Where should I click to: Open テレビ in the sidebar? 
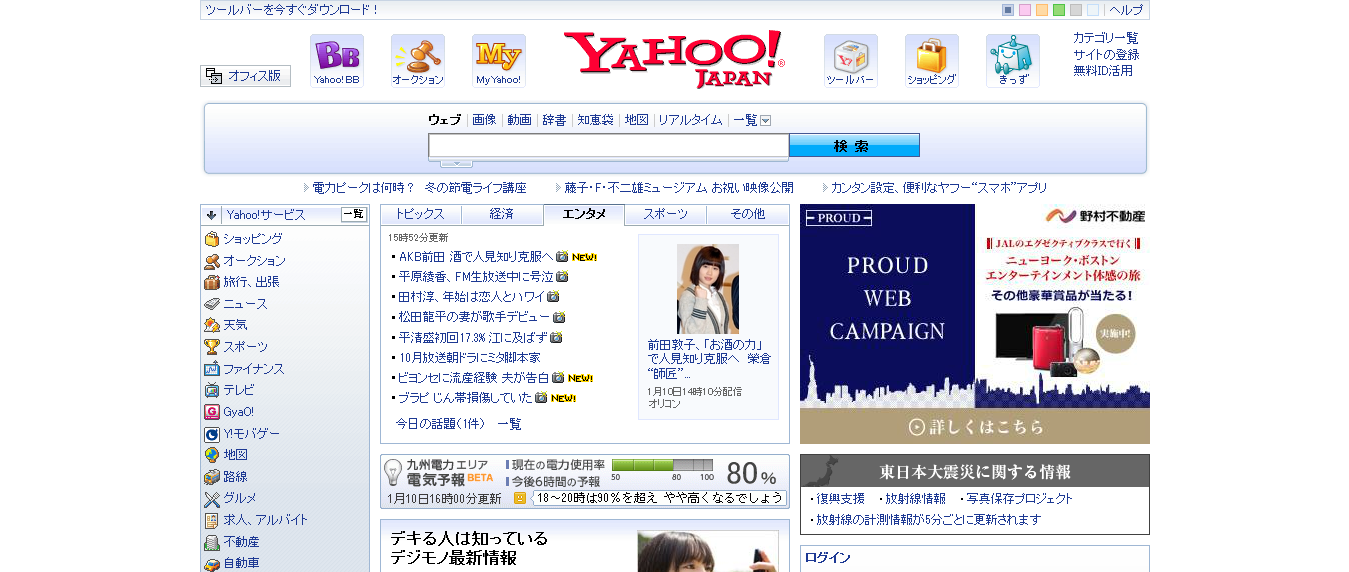[x=238, y=390]
